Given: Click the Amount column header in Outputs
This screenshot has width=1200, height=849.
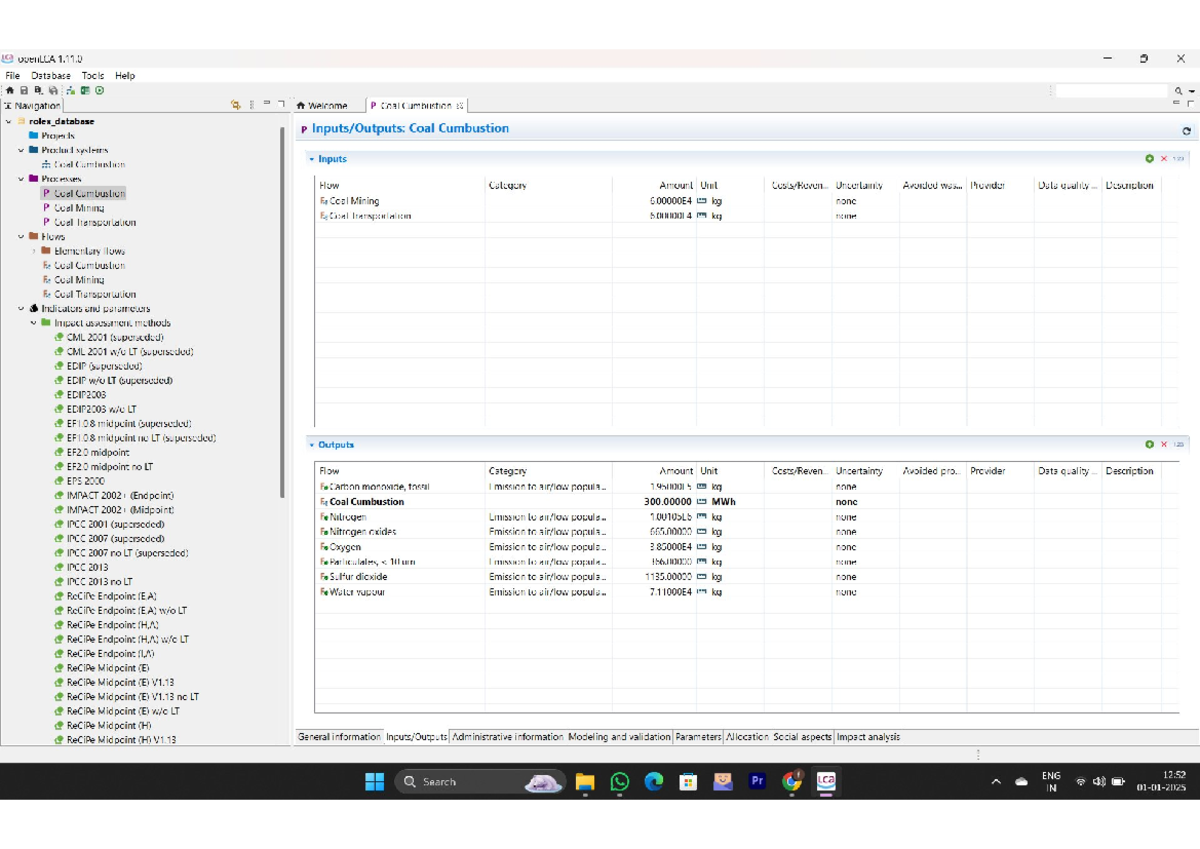Looking at the screenshot, I should [655, 471].
